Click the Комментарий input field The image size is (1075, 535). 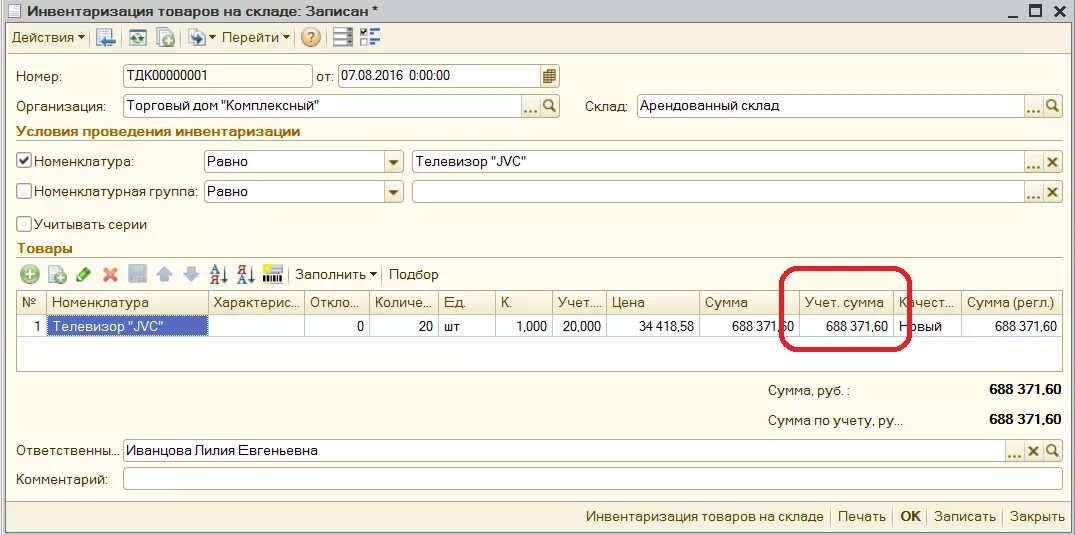click(x=592, y=479)
